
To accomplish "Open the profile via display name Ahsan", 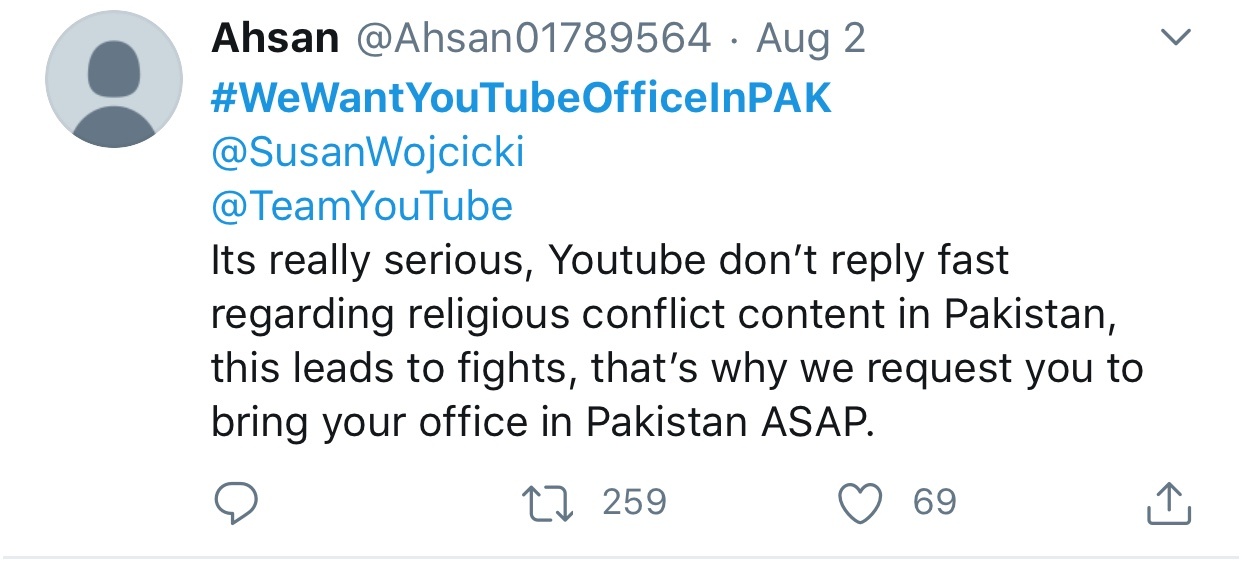I will tap(275, 39).
